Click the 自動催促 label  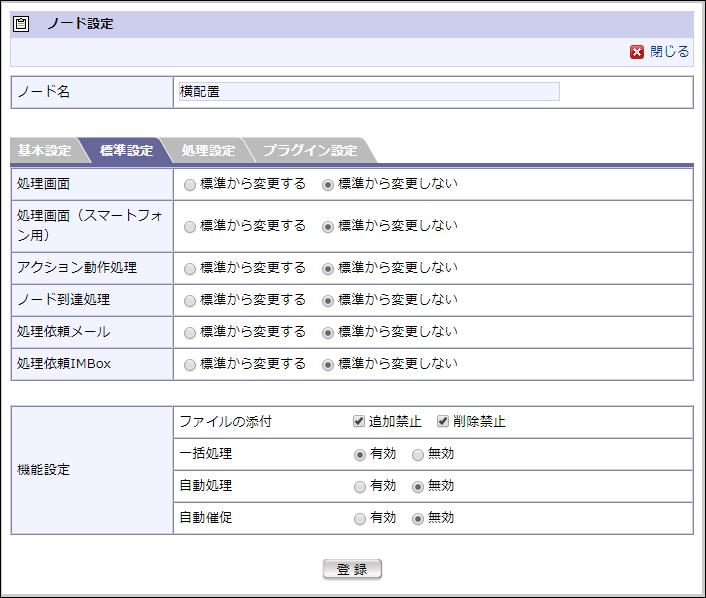206,517
